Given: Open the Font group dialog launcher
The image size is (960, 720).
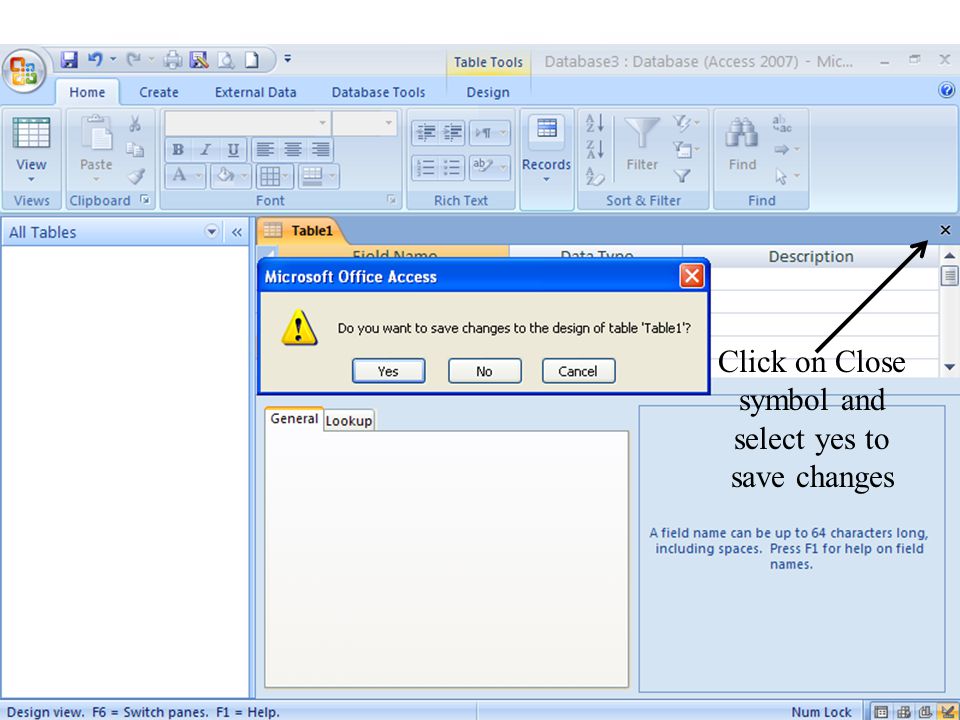Looking at the screenshot, I should tap(392, 200).
